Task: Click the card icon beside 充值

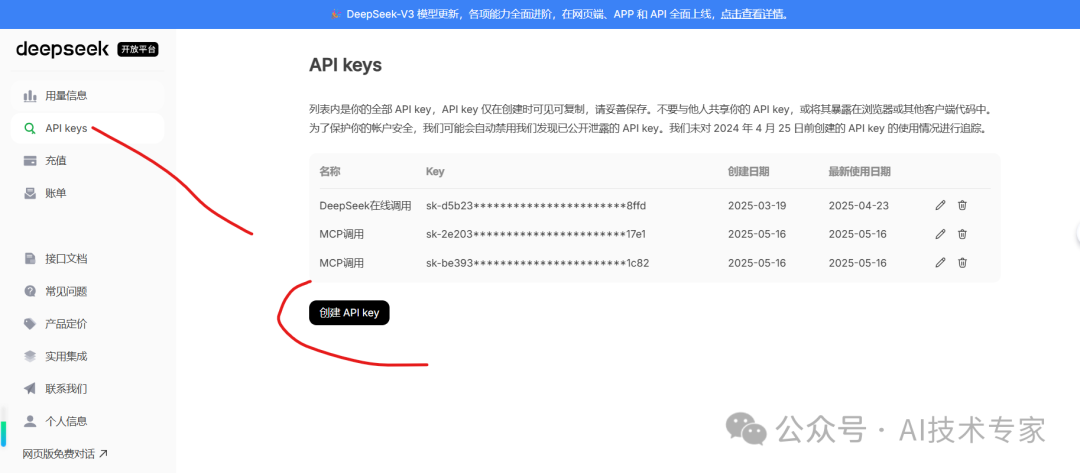Action: tap(30, 160)
